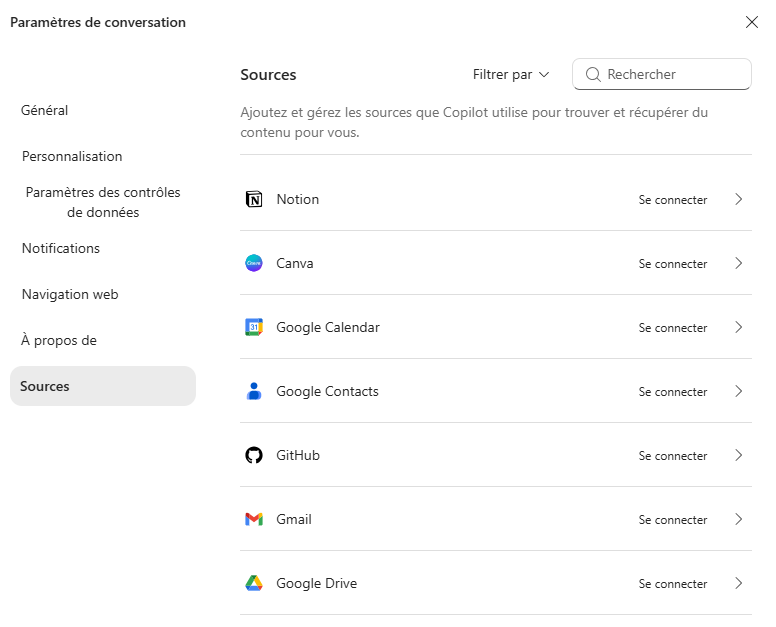The height and width of the screenshot is (627, 776).
Task: Click the Canva source name
Action: (x=294, y=263)
